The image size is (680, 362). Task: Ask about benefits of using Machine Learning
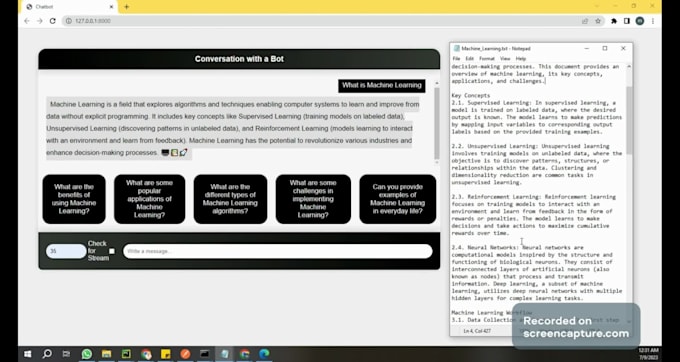[74, 199]
